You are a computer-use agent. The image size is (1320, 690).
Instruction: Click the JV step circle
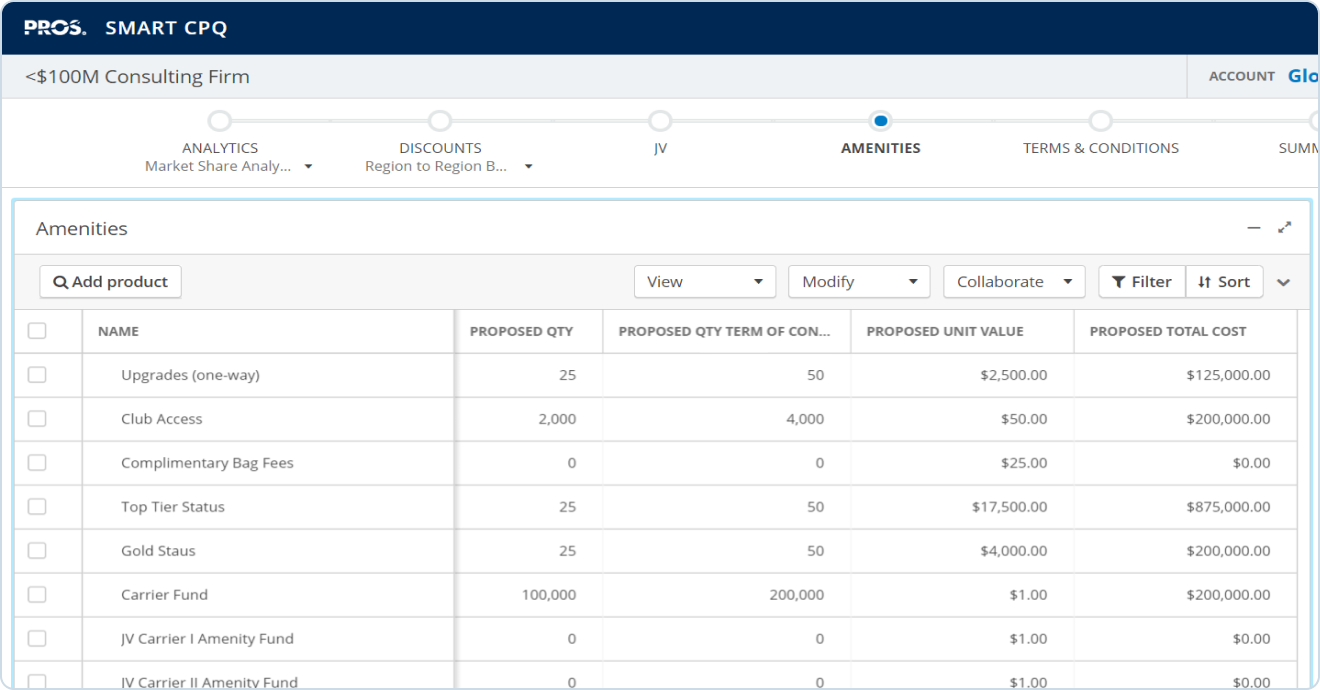tap(660, 121)
